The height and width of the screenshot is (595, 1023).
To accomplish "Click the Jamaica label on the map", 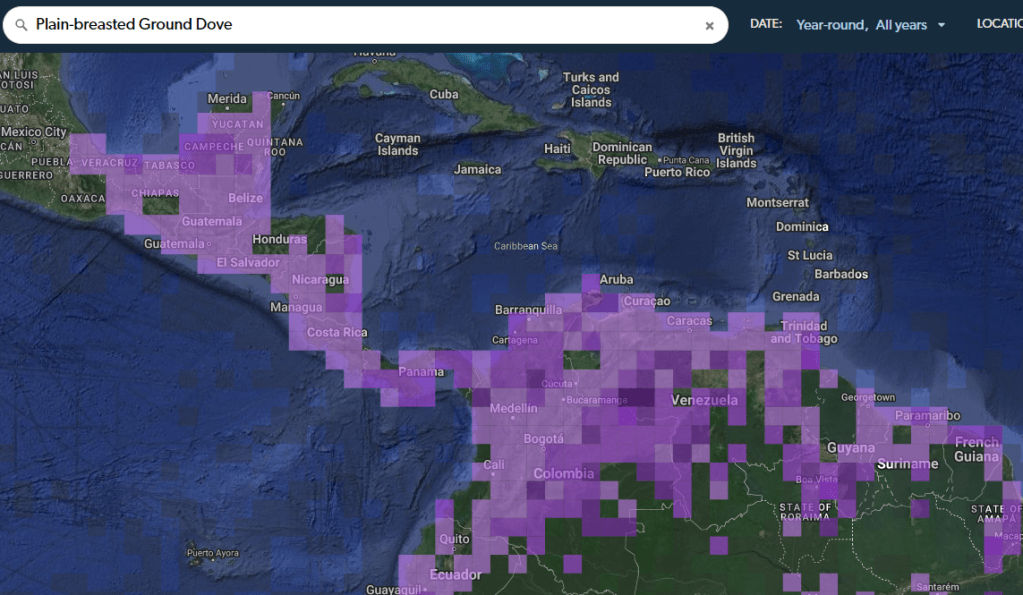I will (477, 169).
